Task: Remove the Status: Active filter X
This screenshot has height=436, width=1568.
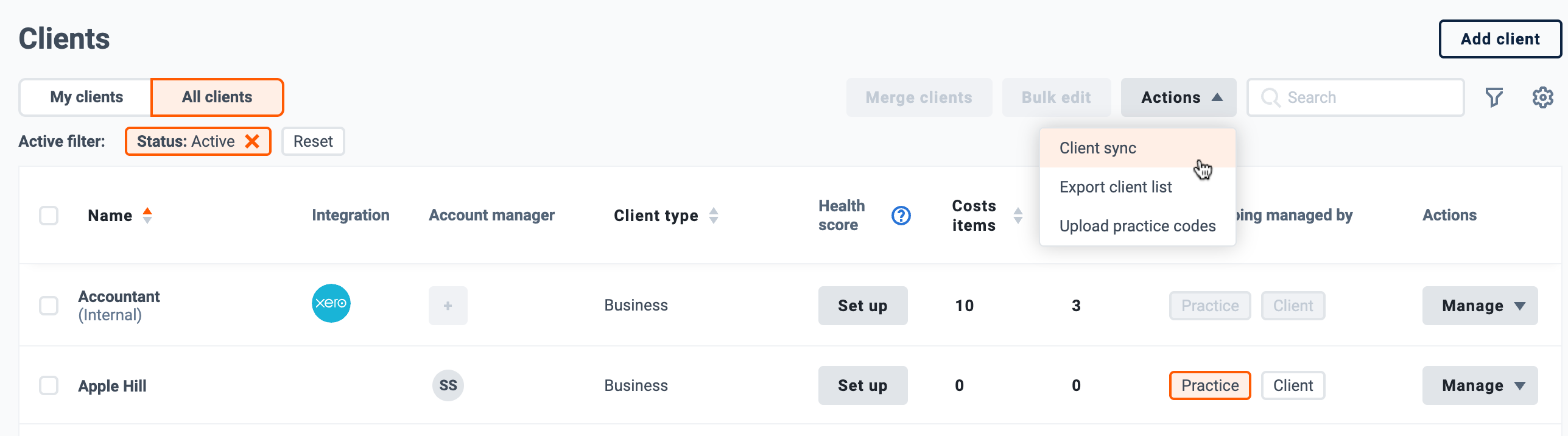Action: (252, 141)
